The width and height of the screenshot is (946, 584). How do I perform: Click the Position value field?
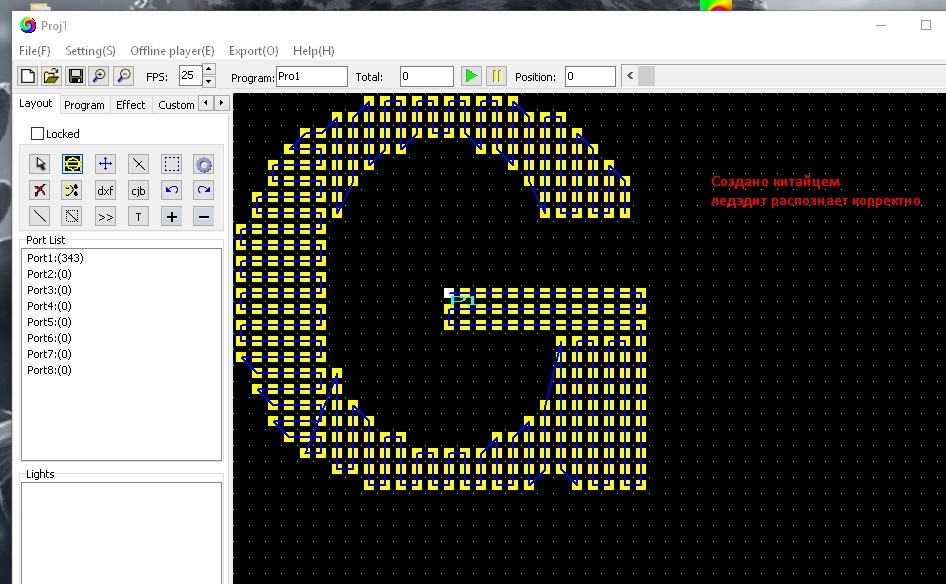click(590, 77)
